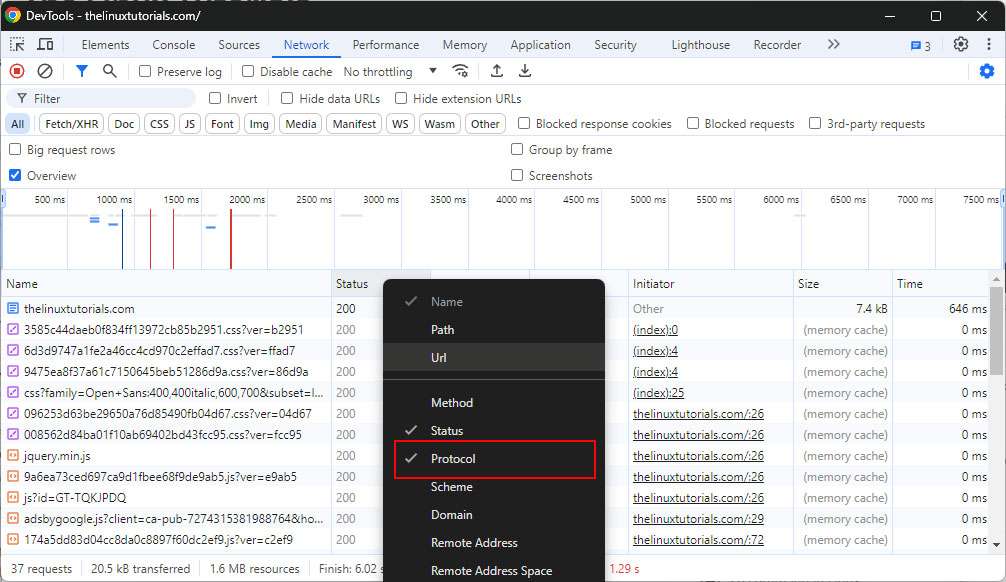Screen dimensions: 1006x582
Task: Filter by Fetch/XHR type
Action: [72, 124]
